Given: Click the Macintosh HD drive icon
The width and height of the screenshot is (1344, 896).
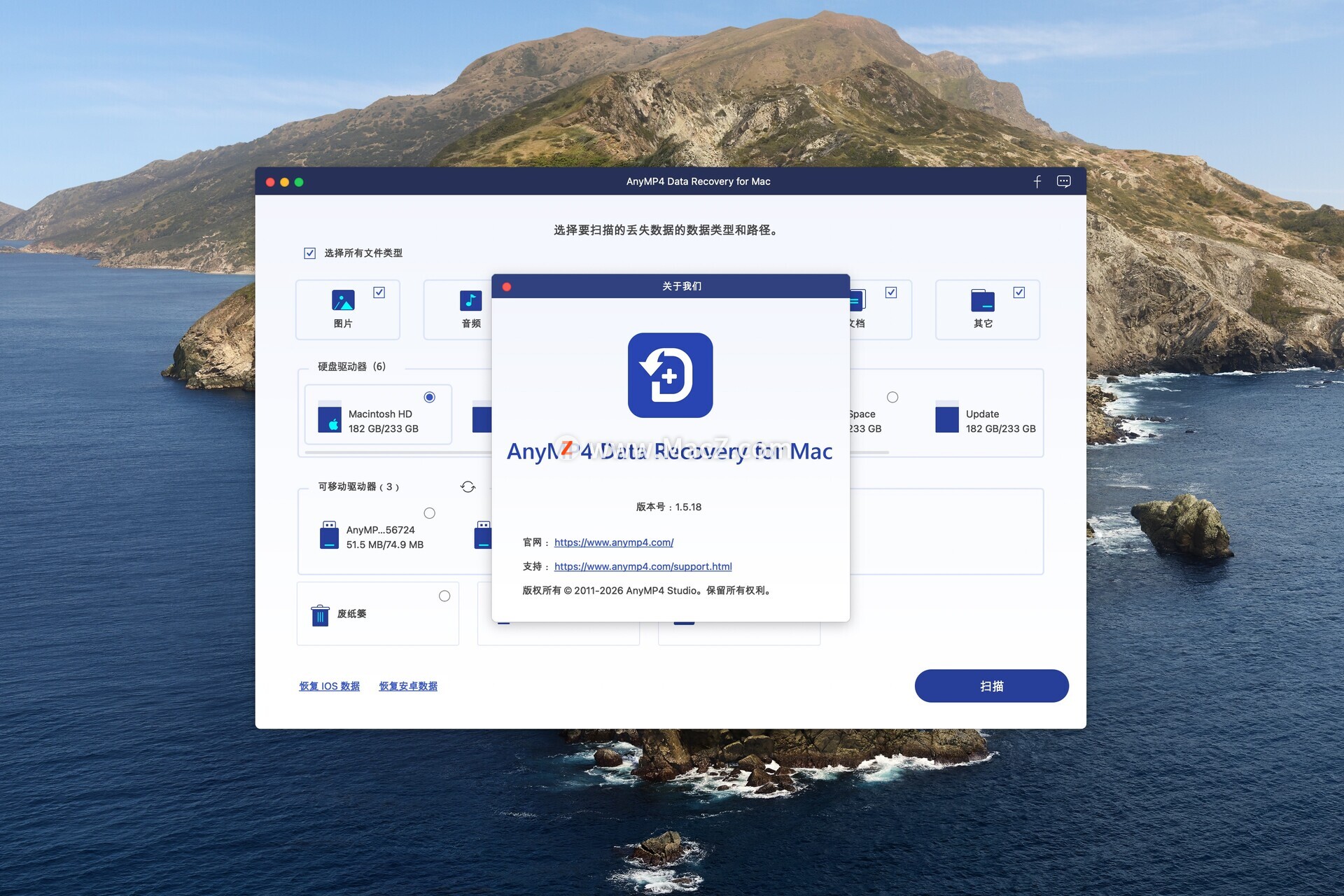Looking at the screenshot, I should click(x=330, y=419).
